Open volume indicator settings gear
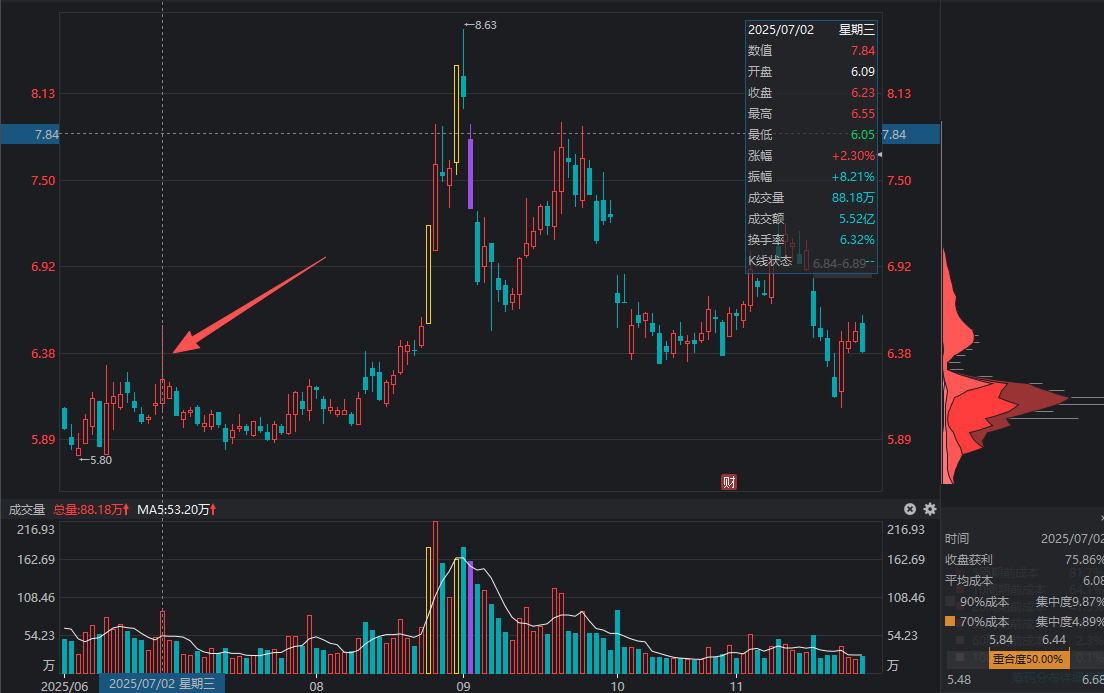Viewport: 1104px width, 693px height. point(930,509)
